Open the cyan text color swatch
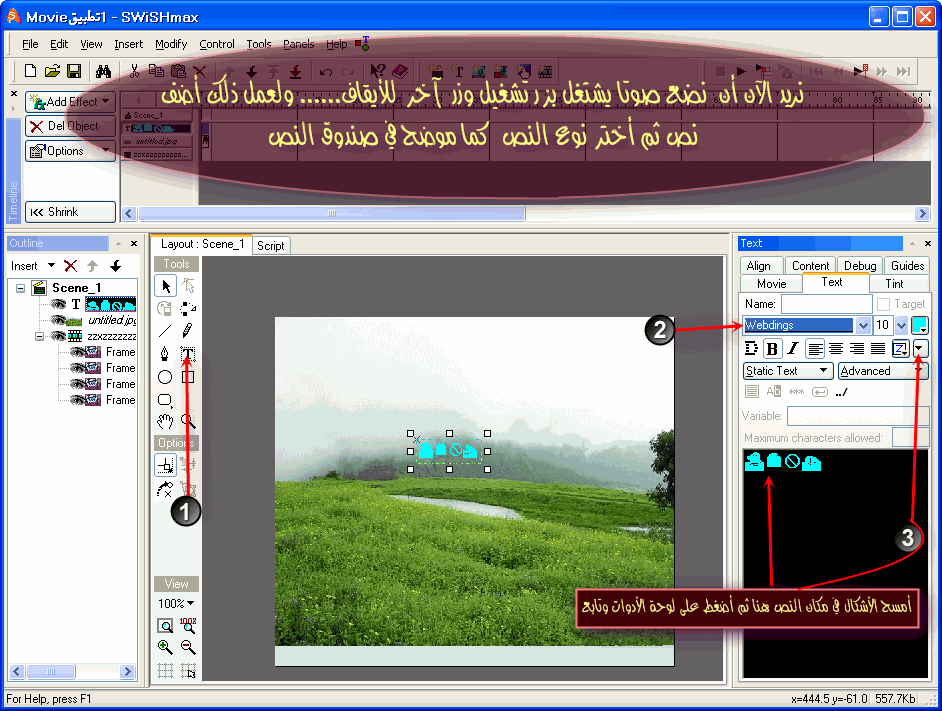The width and height of the screenshot is (942, 711). [x=920, y=325]
